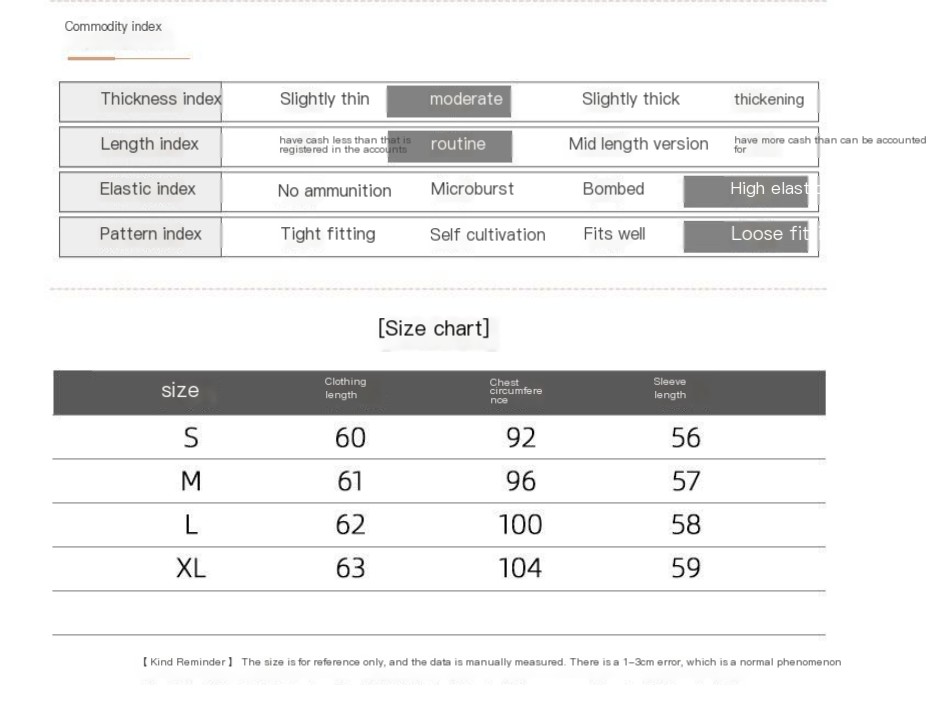Choose the 'Slightly thin' thickness option

click(x=324, y=99)
